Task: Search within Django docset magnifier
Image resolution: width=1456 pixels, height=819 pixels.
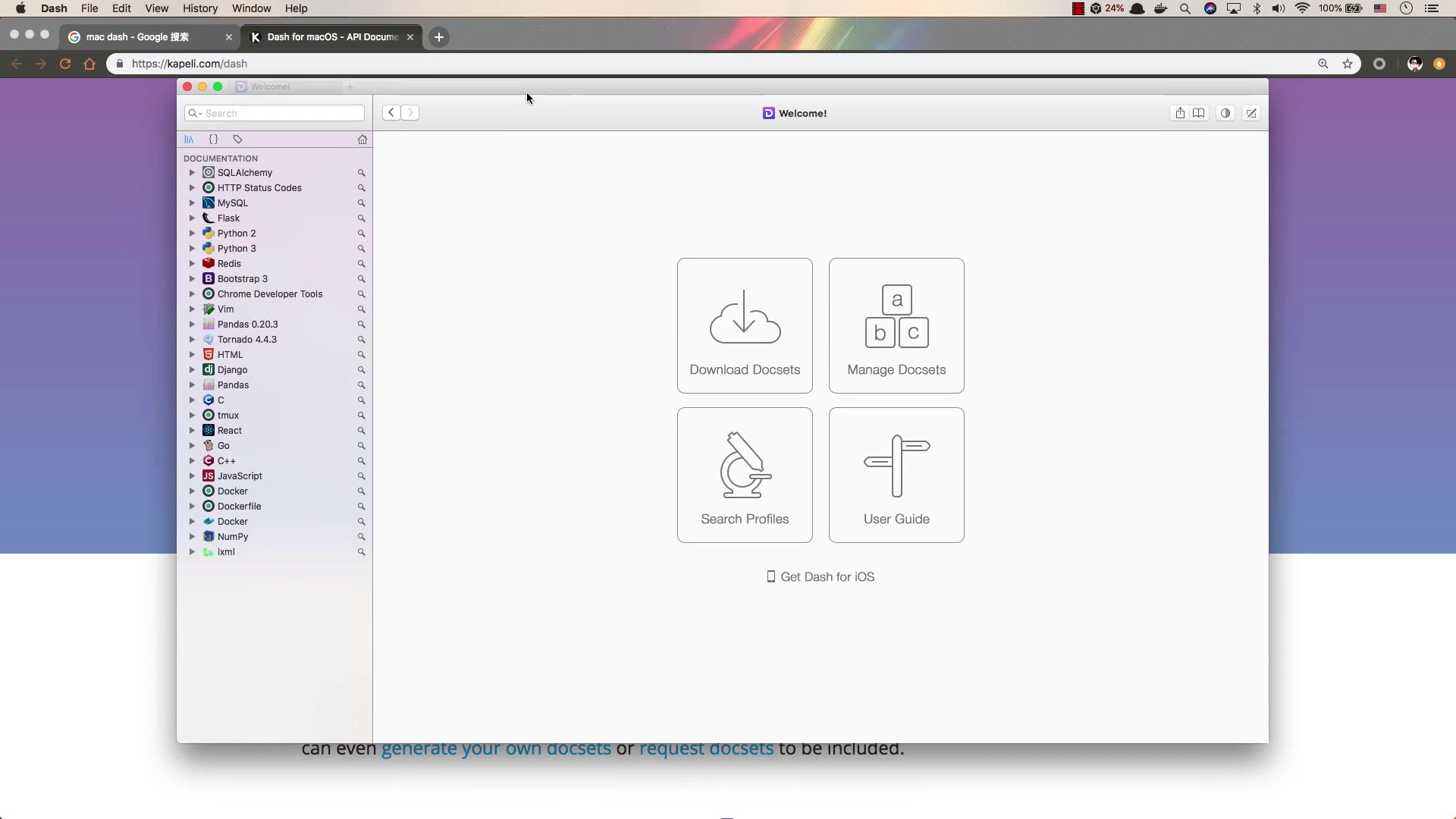Action: coord(362,370)
